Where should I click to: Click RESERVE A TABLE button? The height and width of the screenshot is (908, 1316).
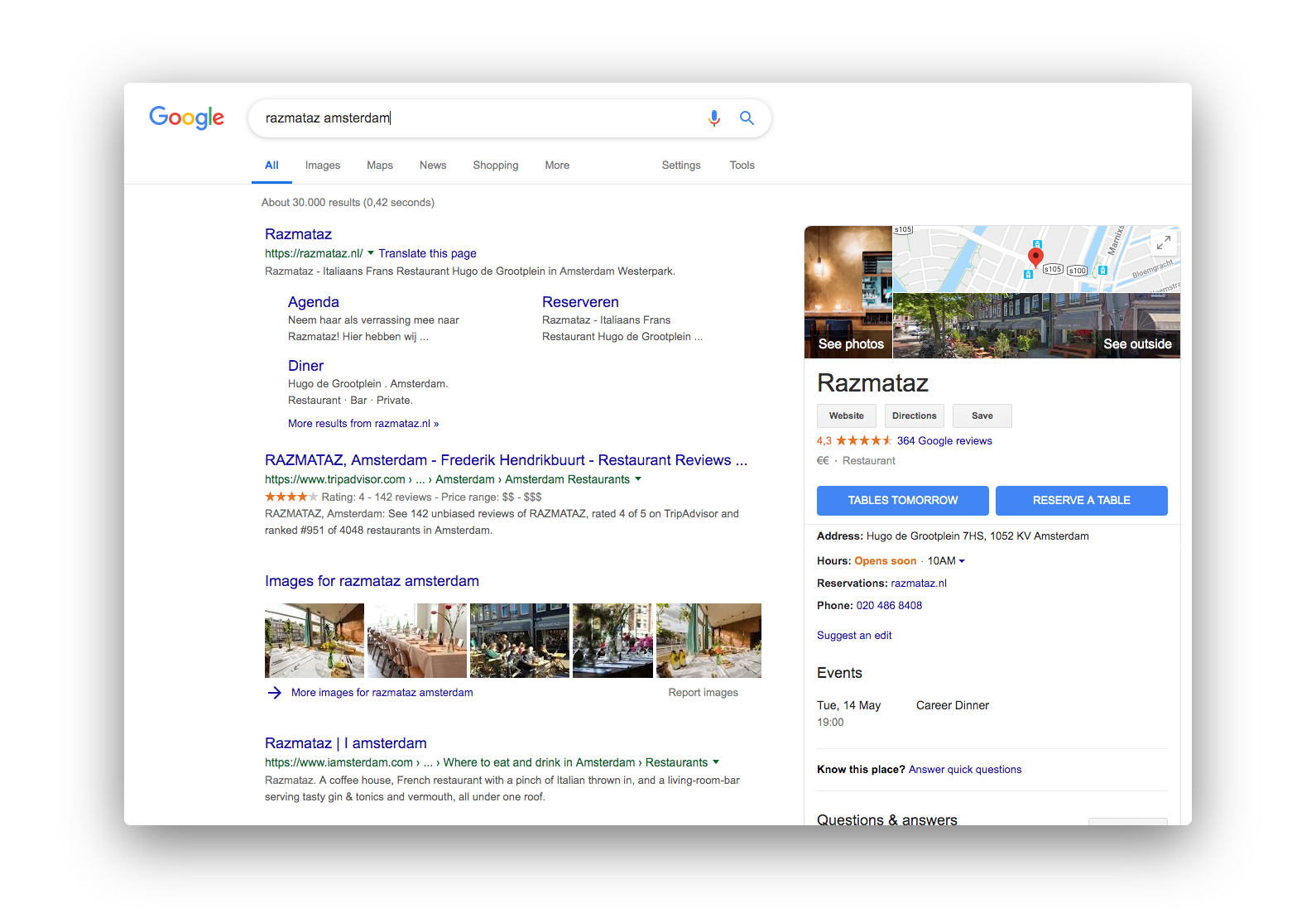click(1082, 501)
